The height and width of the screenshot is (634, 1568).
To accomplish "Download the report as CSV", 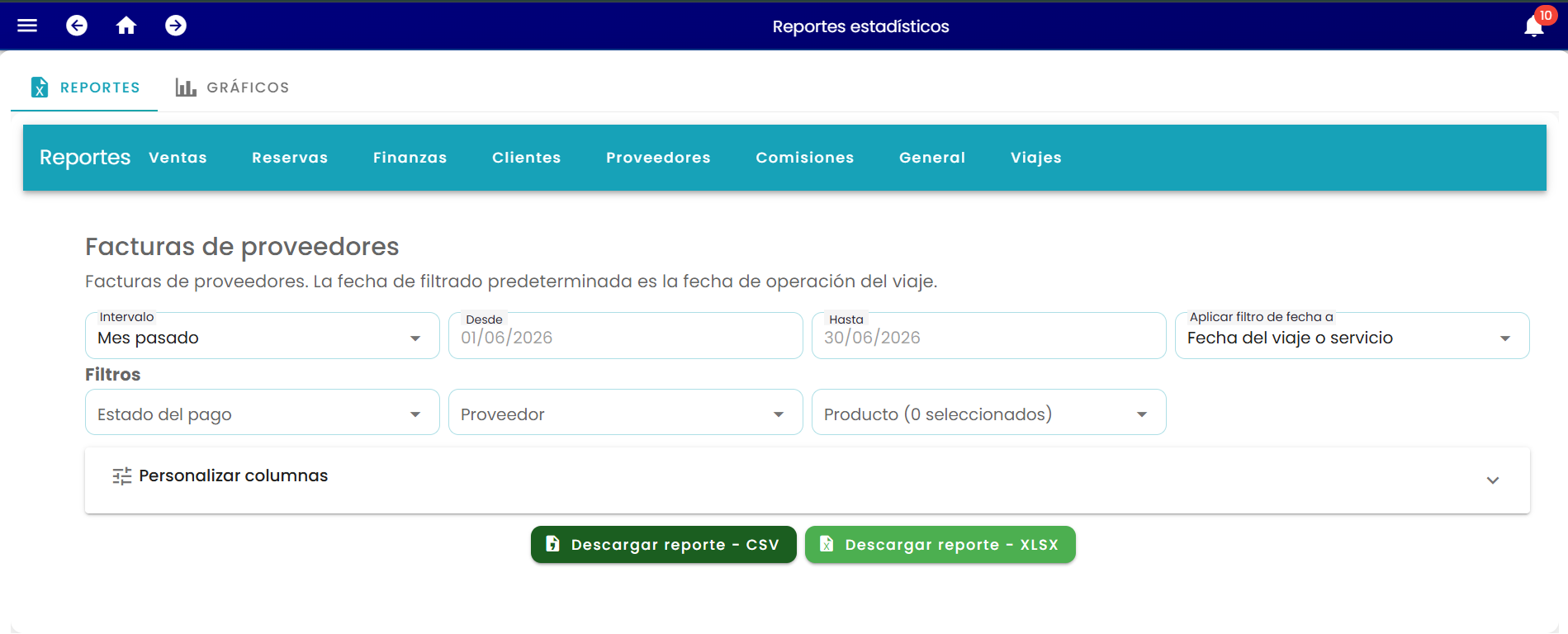I will [x=664, y=545].
